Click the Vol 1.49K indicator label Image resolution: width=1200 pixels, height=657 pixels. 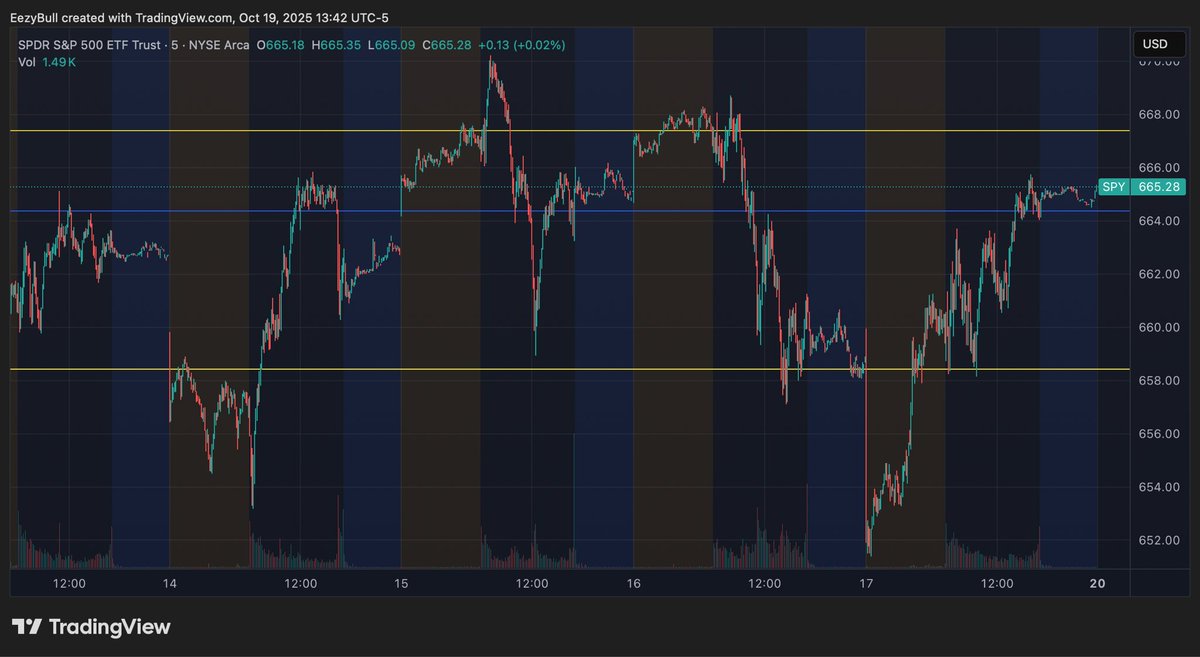[x=47, y=62]
